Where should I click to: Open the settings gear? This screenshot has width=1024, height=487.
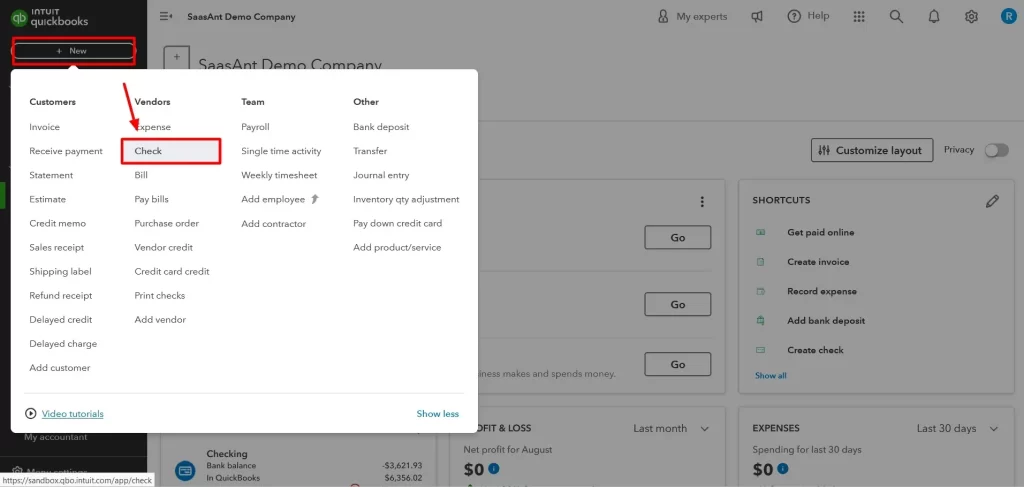971,17
